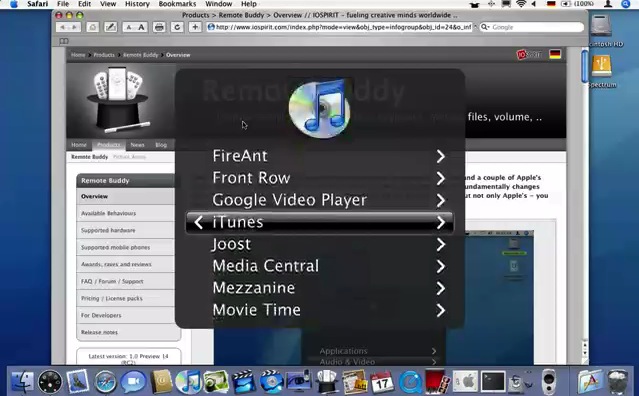This screenshot has width=639, height=396.
Task: Expand the iTunes row's right chevron
Action: click(441, 222)
